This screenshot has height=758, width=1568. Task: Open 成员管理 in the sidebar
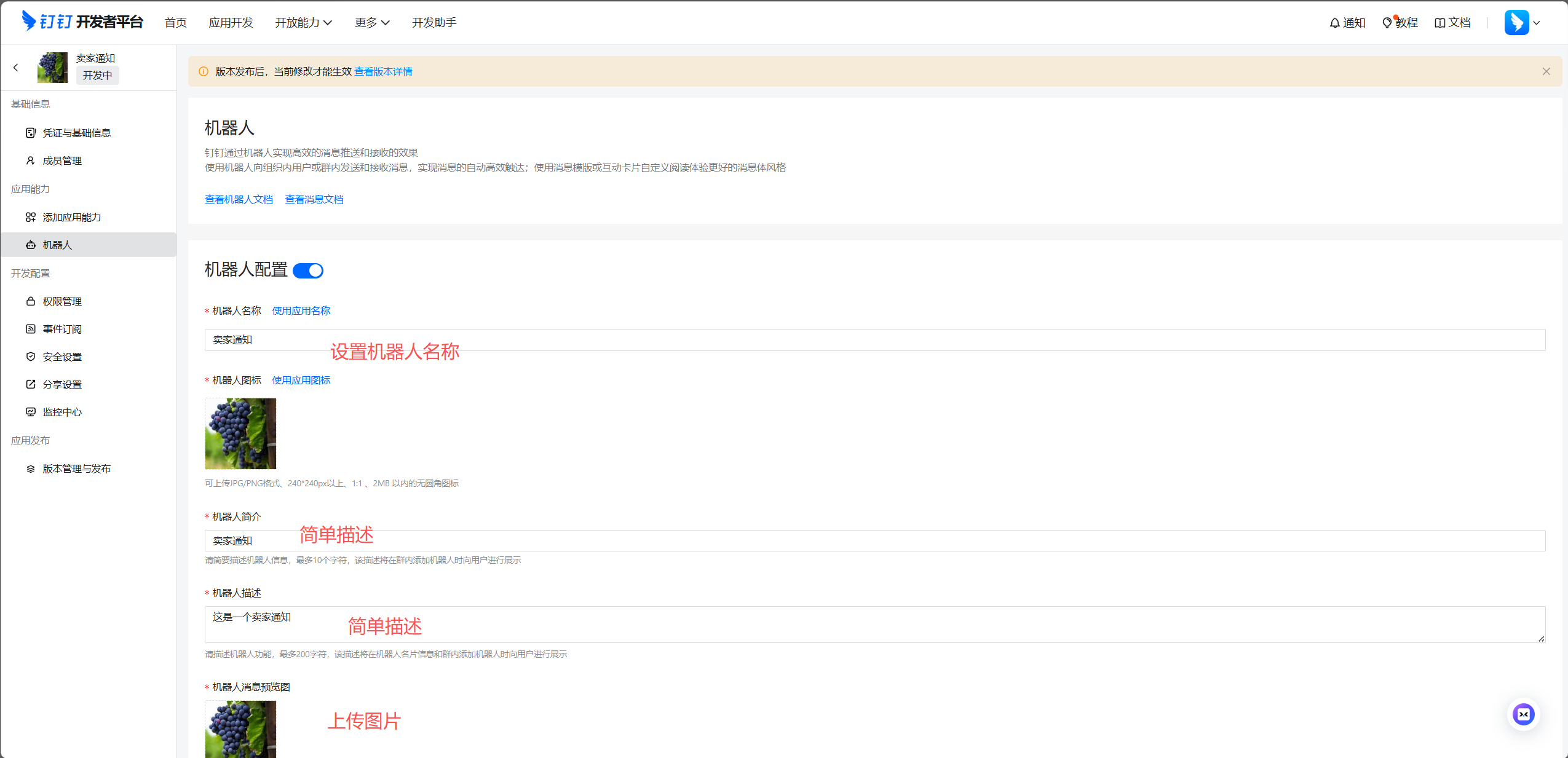coord(89,160)
